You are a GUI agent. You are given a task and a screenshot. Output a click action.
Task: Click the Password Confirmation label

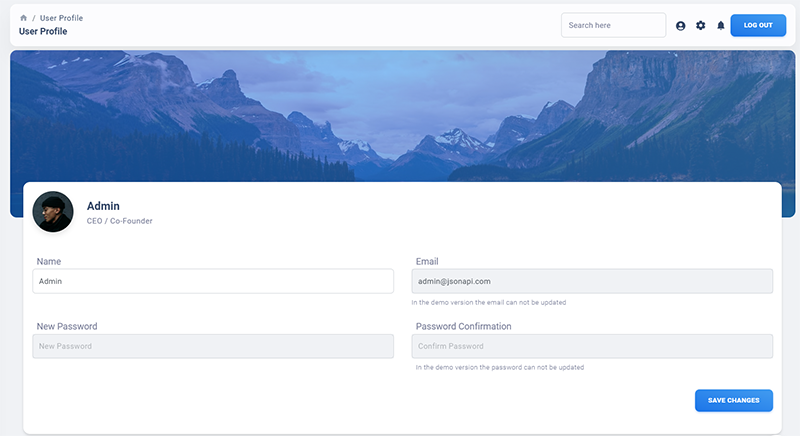coord(463,326)
